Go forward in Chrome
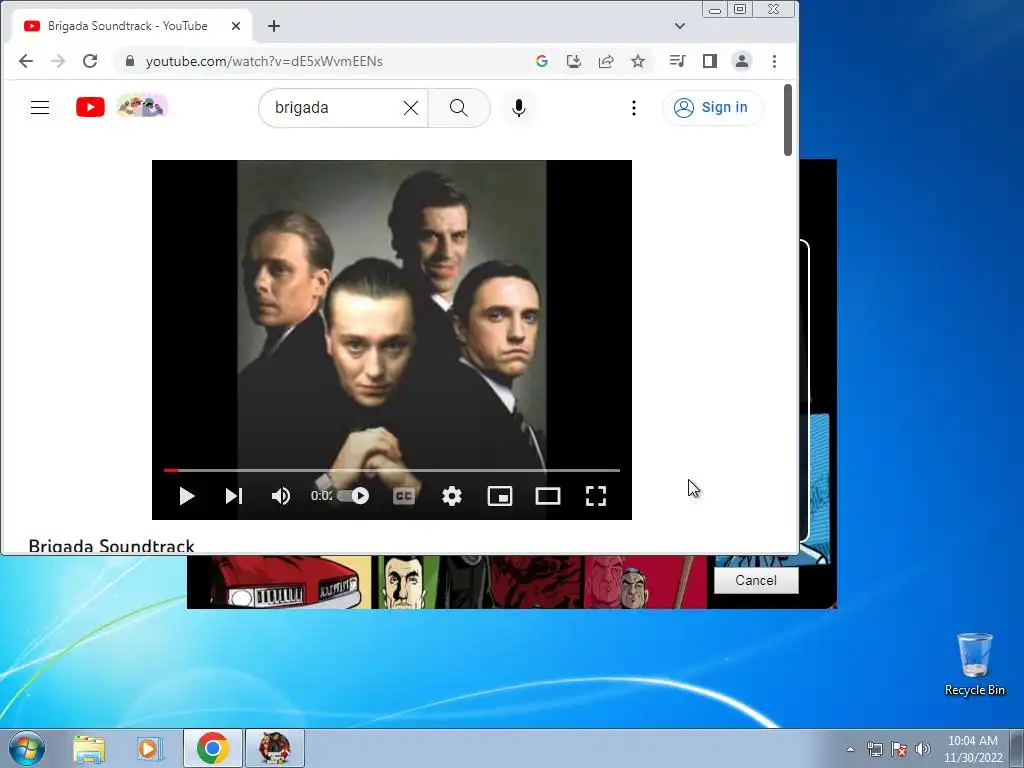This screenshot has width=1024, height=768. point(58,61)
